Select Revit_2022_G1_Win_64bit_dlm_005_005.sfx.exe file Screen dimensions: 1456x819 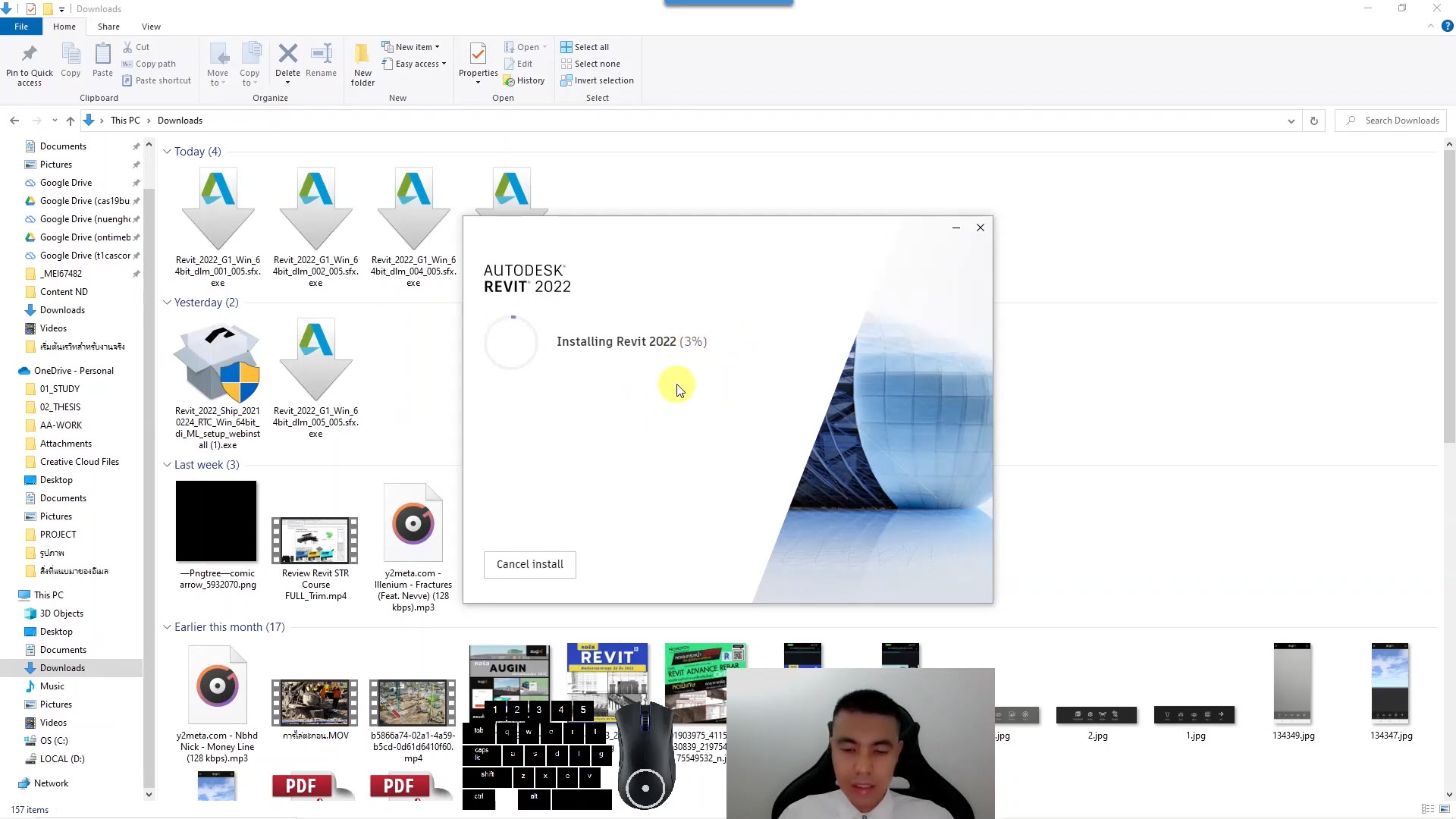click(315, 378)
